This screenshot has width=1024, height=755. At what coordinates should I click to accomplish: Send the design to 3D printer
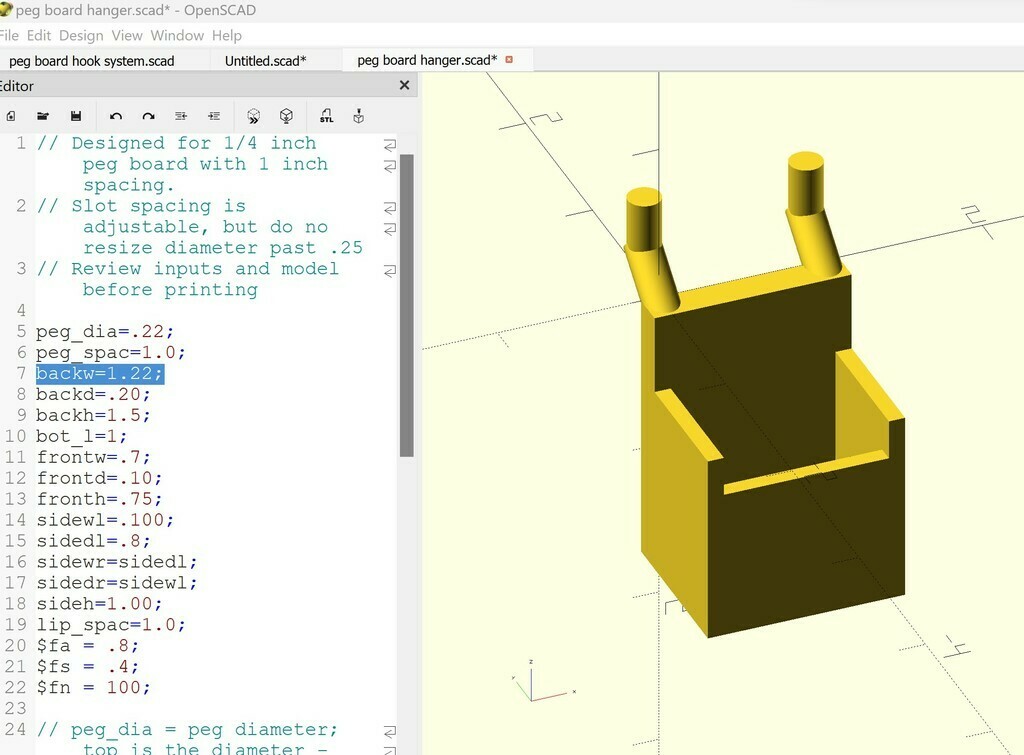(358, 116)
